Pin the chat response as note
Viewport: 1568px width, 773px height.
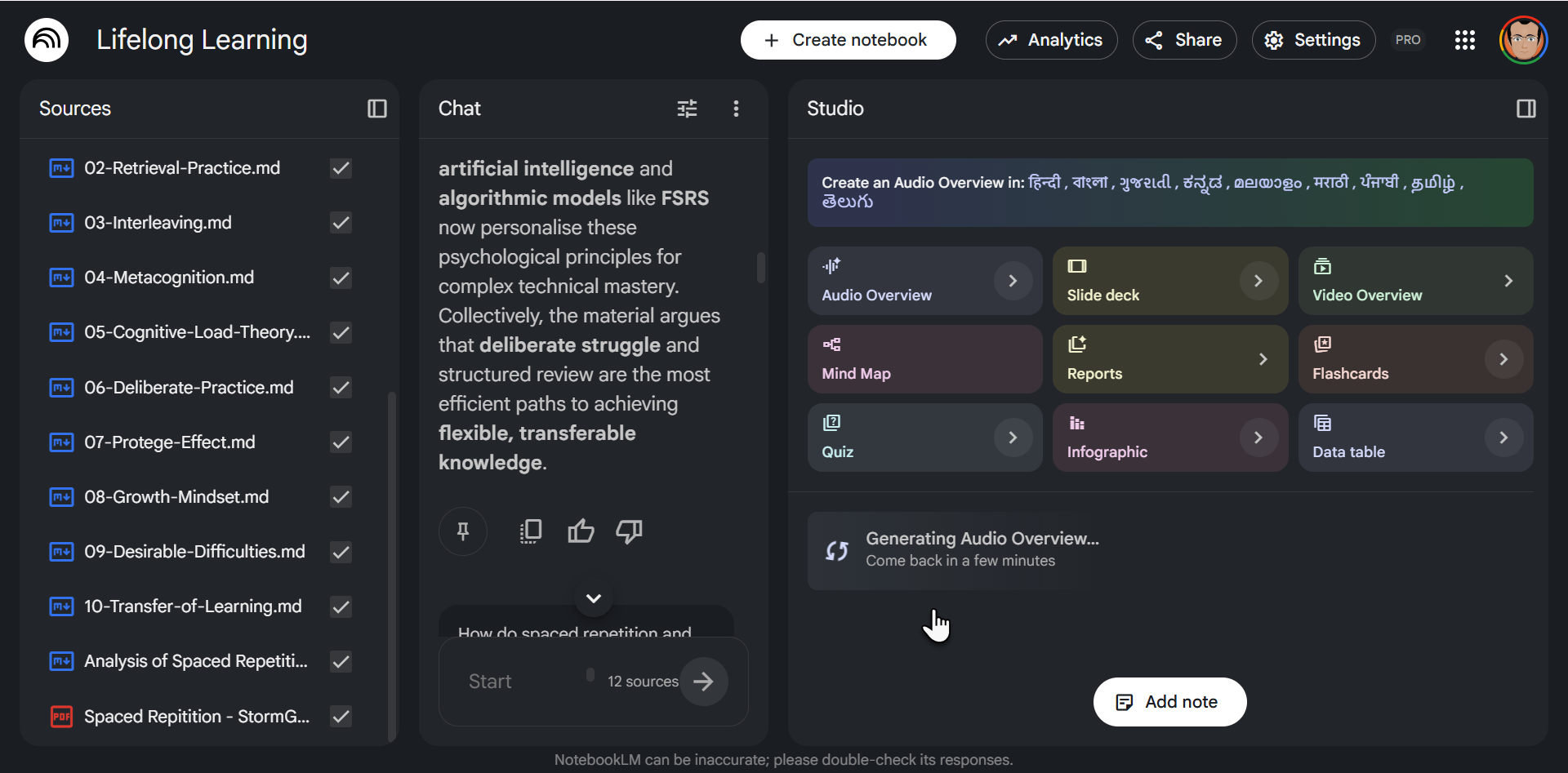click(463, 531)
